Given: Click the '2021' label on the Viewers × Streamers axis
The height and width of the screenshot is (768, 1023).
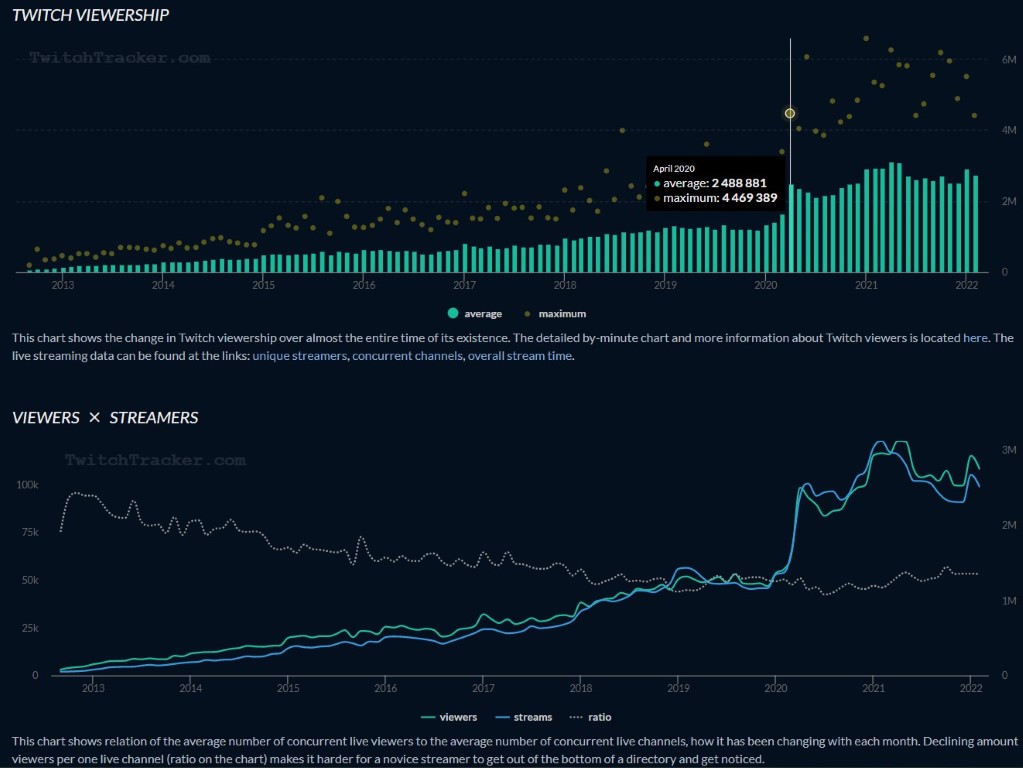Looking at the screenshot, I should coord(874,688).
